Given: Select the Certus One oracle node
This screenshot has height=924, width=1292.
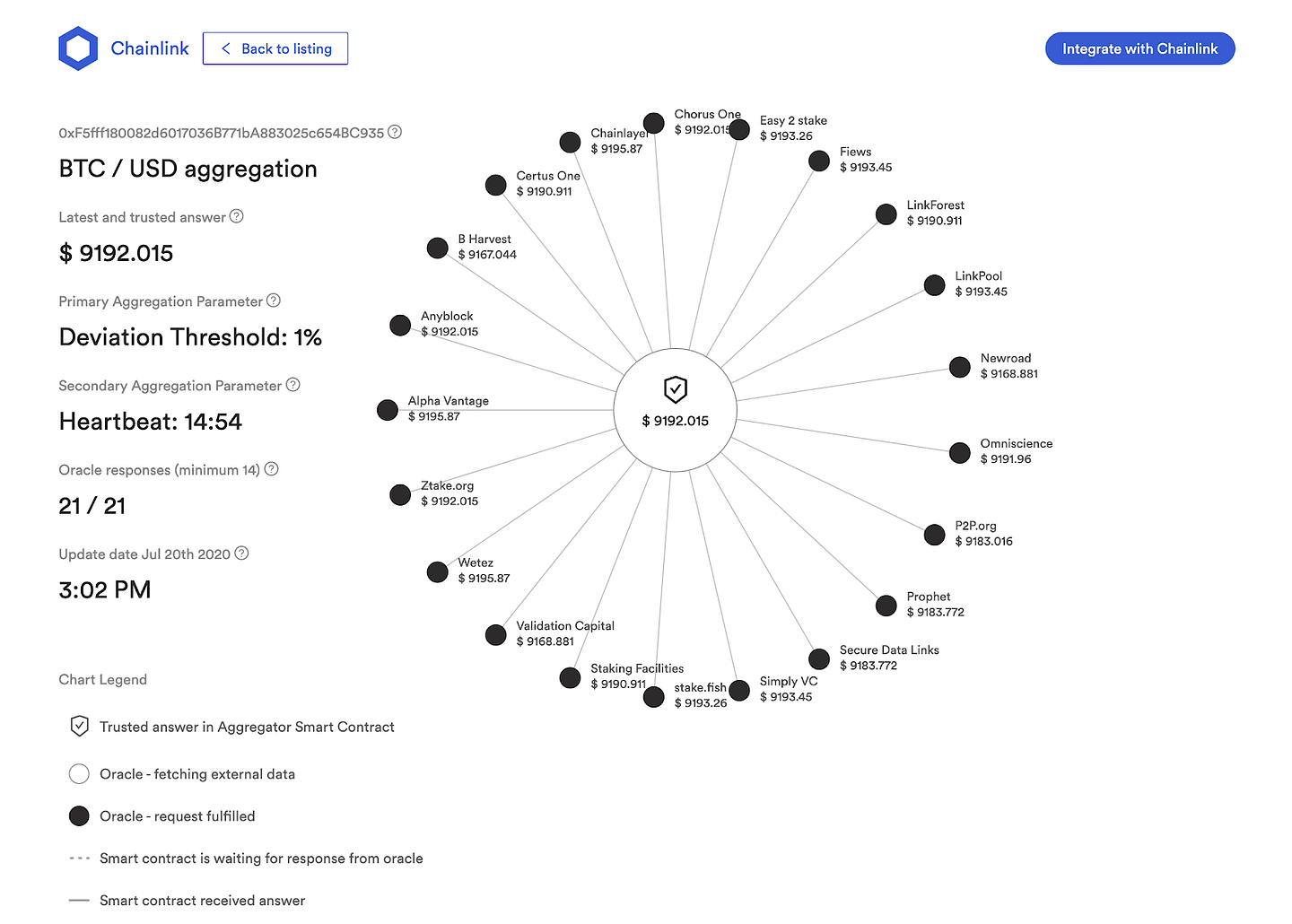Looking at the screenshot, I should [x=496, y=185].
